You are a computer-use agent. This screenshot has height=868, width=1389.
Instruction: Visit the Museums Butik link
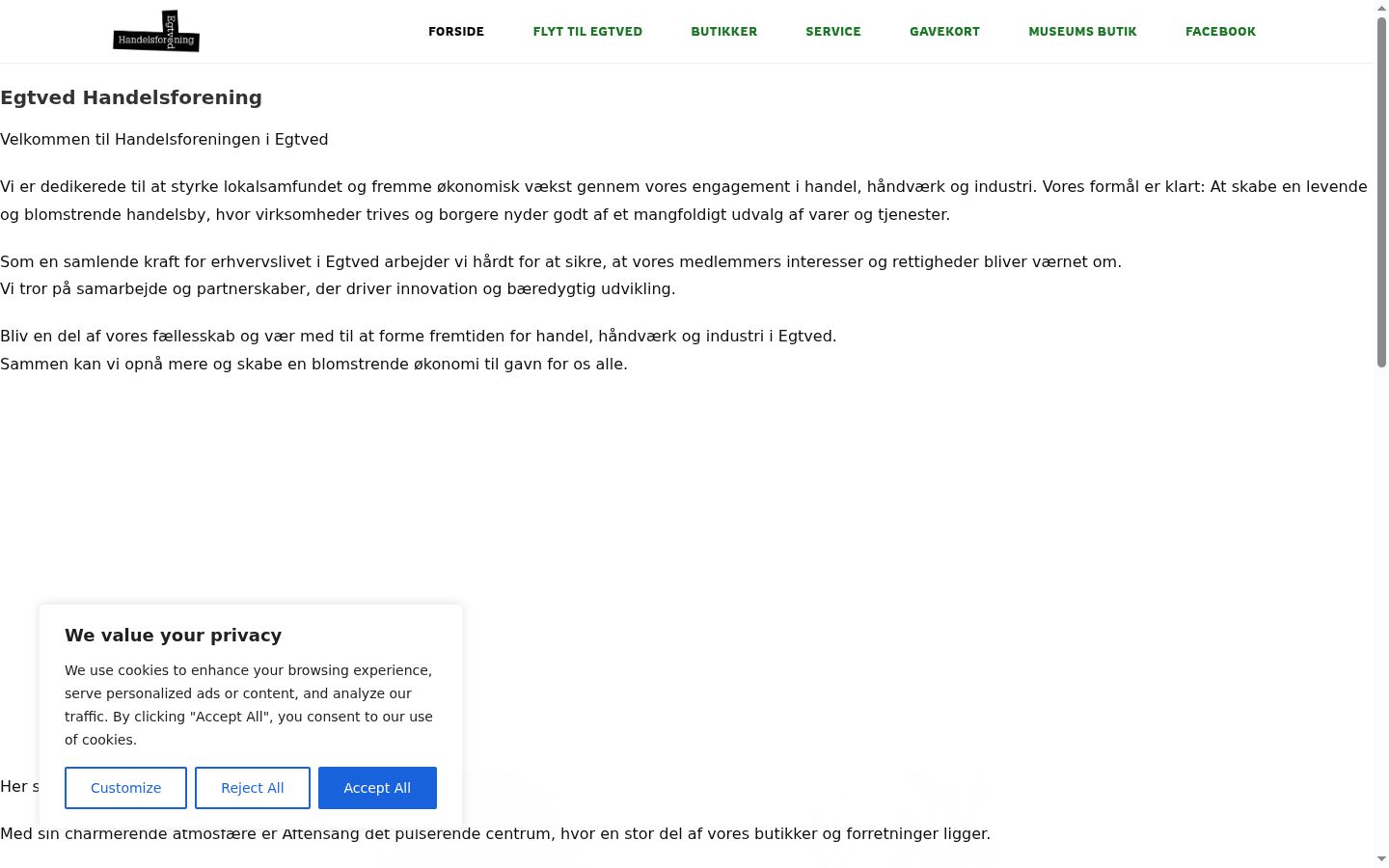click(1082, 32)
